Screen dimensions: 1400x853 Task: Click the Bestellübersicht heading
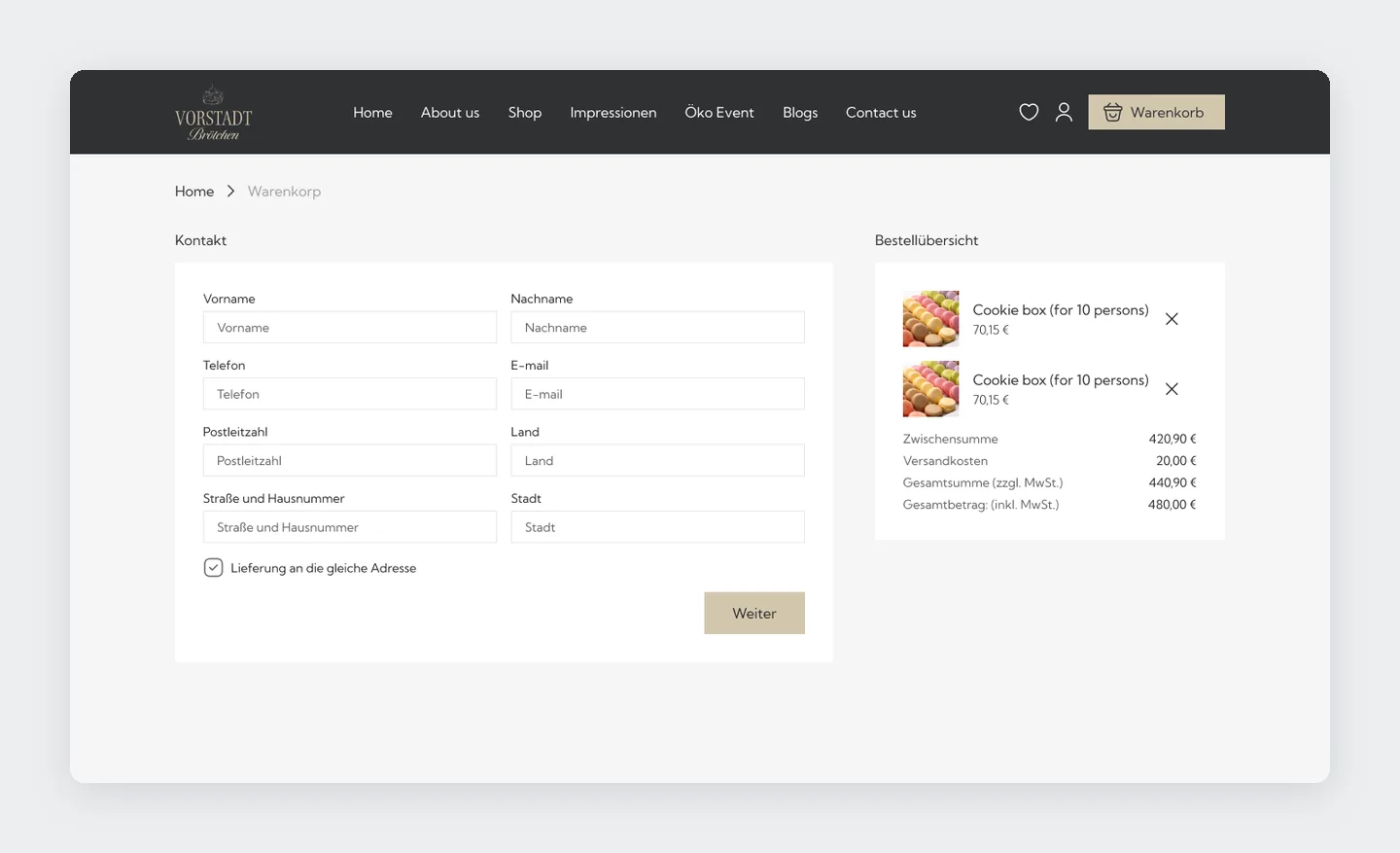pos(927,240)
